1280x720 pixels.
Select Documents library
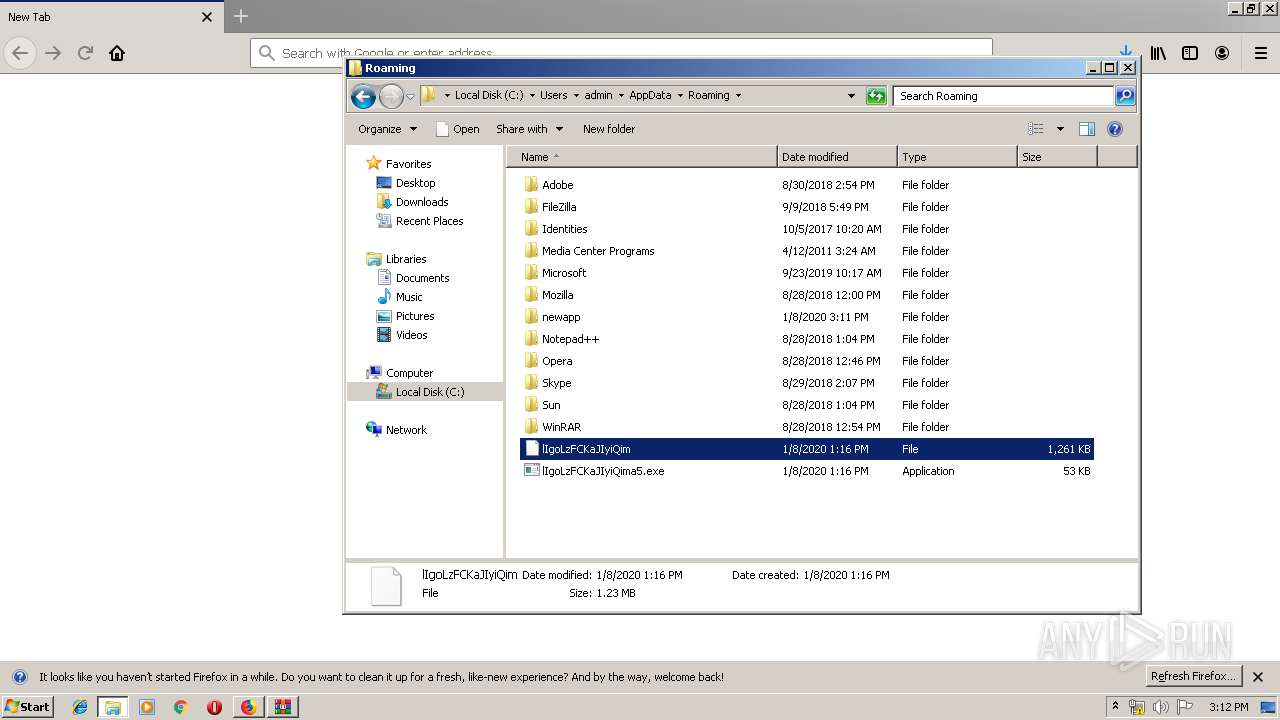click(422, 278)
